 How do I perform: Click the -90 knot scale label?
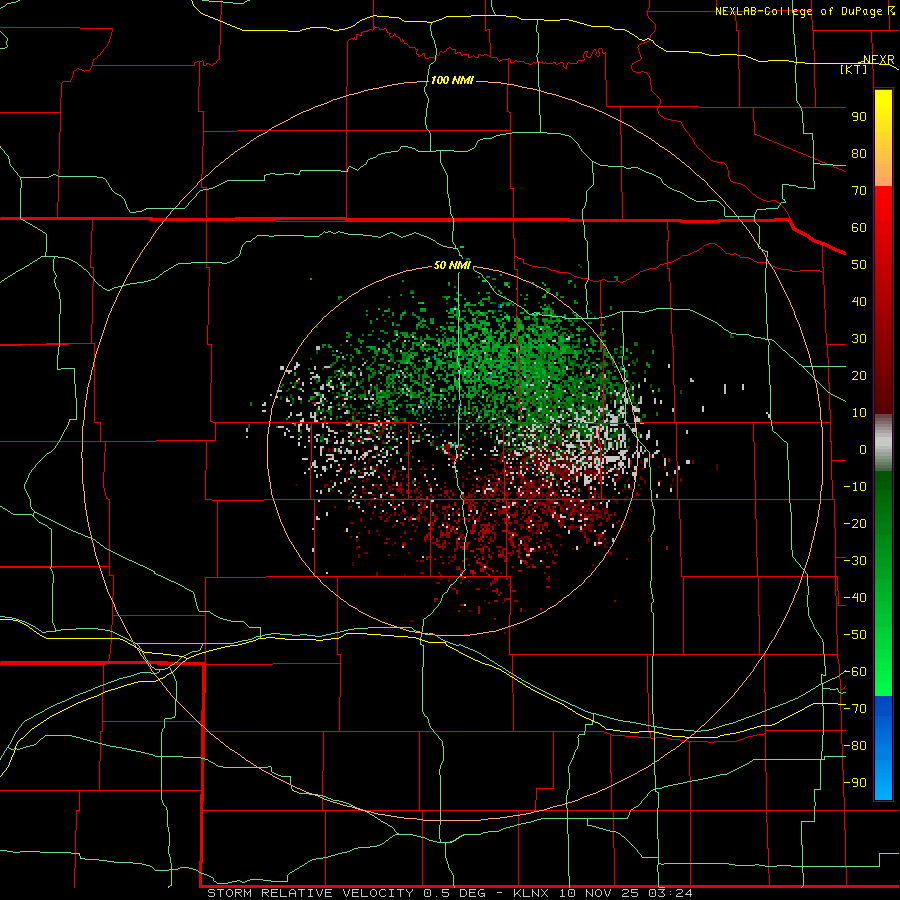855,783
